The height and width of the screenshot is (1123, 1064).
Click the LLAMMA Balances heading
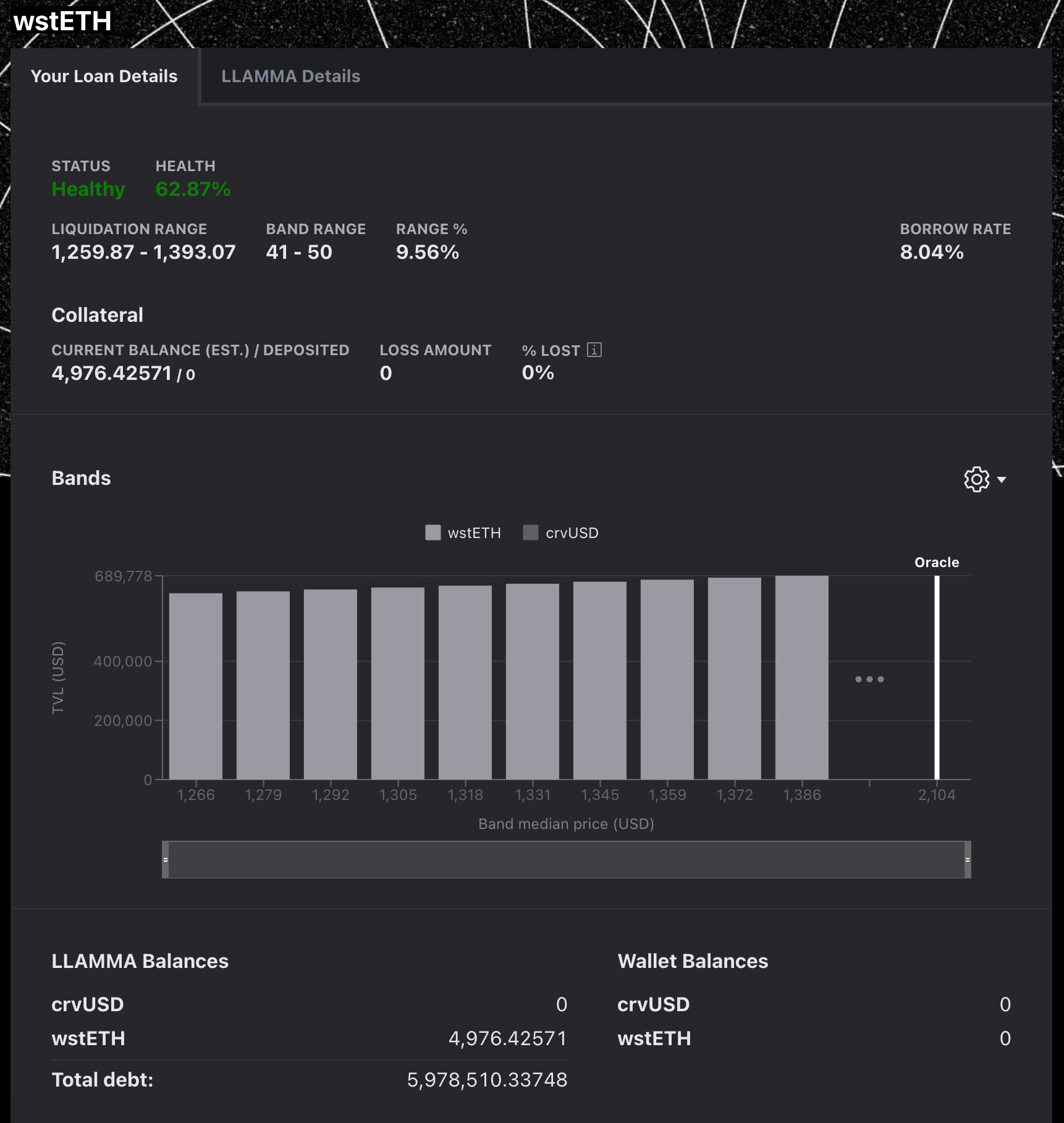coord(140,961)
